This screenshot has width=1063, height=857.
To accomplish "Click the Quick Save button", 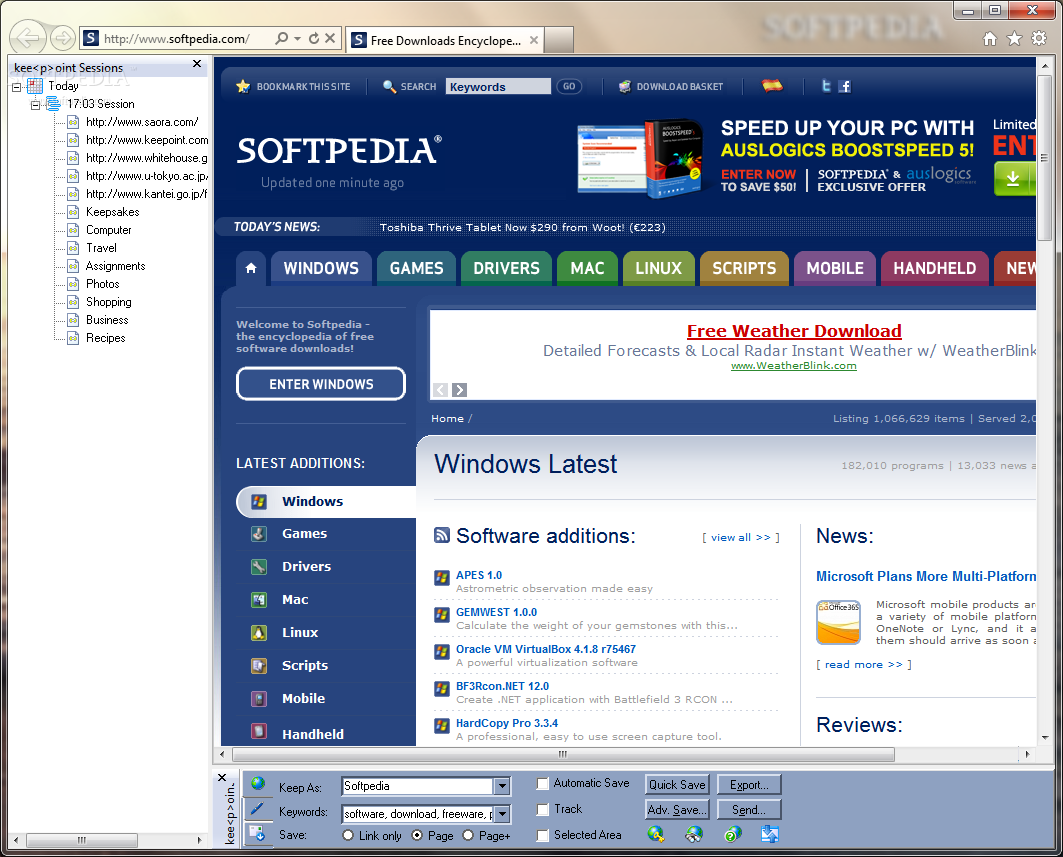I will tap(677, 784).
